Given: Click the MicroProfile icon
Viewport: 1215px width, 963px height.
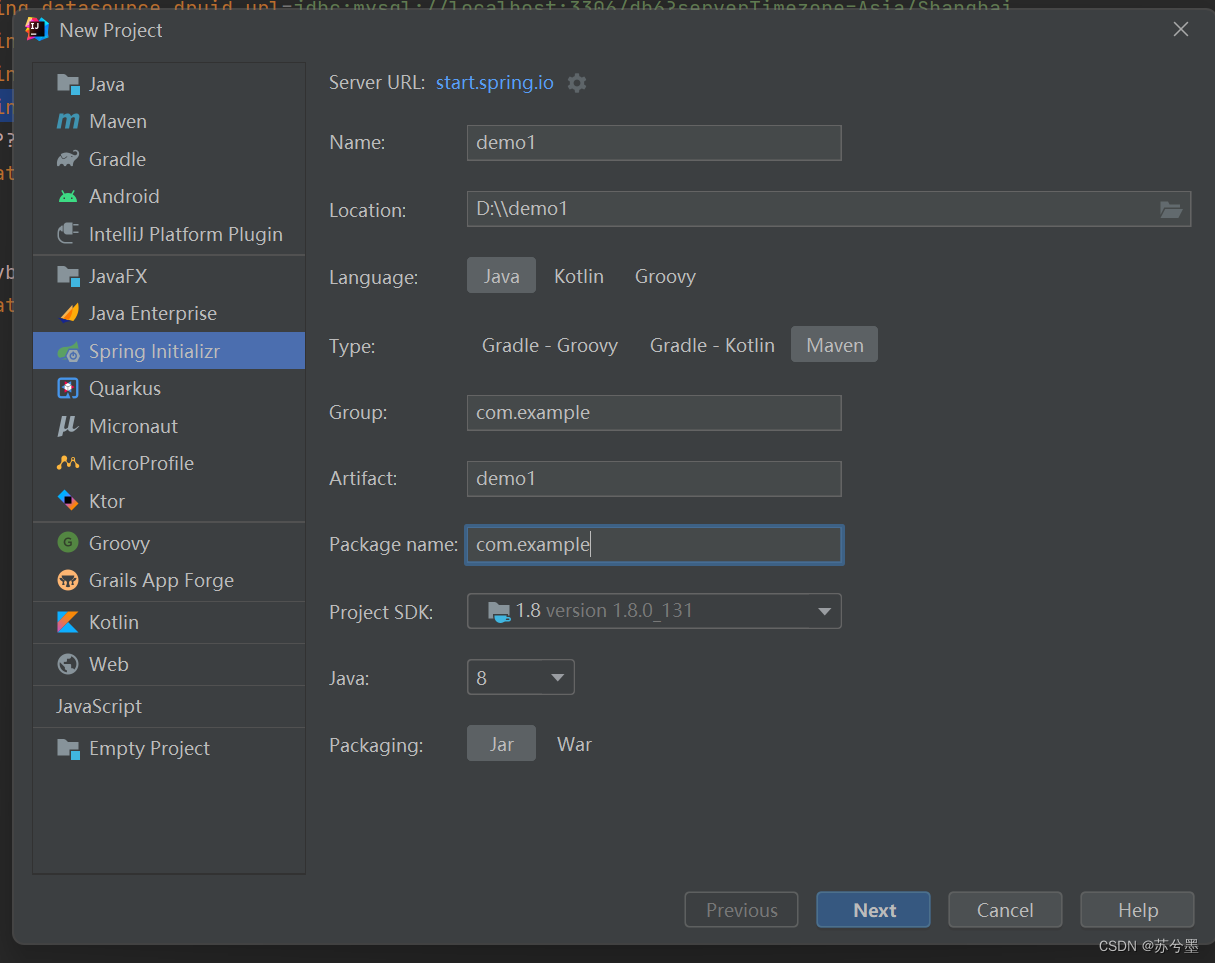Looking at the screenshot, I should click(x=68, y=463).
